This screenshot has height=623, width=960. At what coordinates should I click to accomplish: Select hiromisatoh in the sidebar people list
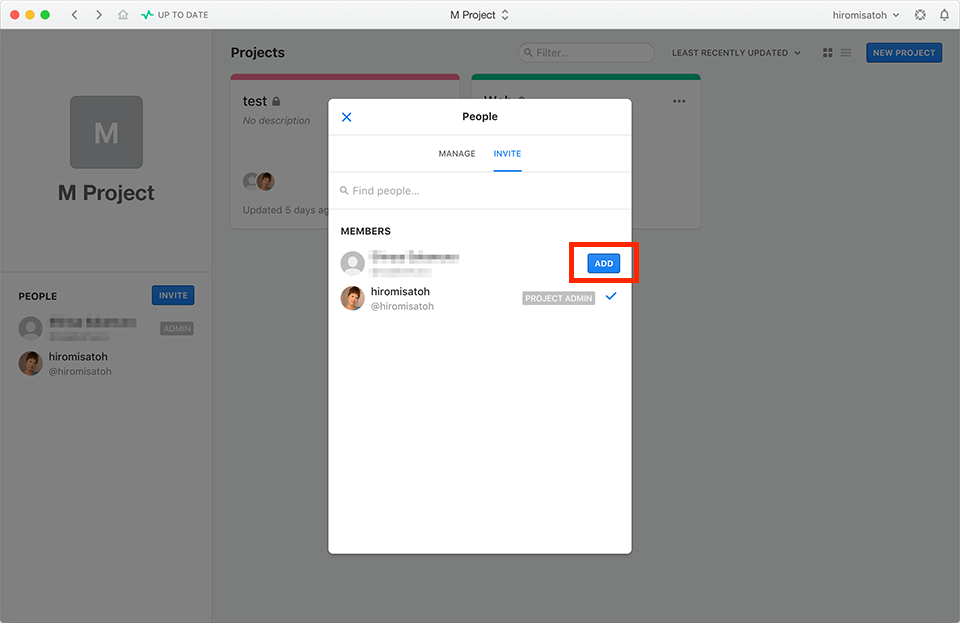[x=106, y=364]
